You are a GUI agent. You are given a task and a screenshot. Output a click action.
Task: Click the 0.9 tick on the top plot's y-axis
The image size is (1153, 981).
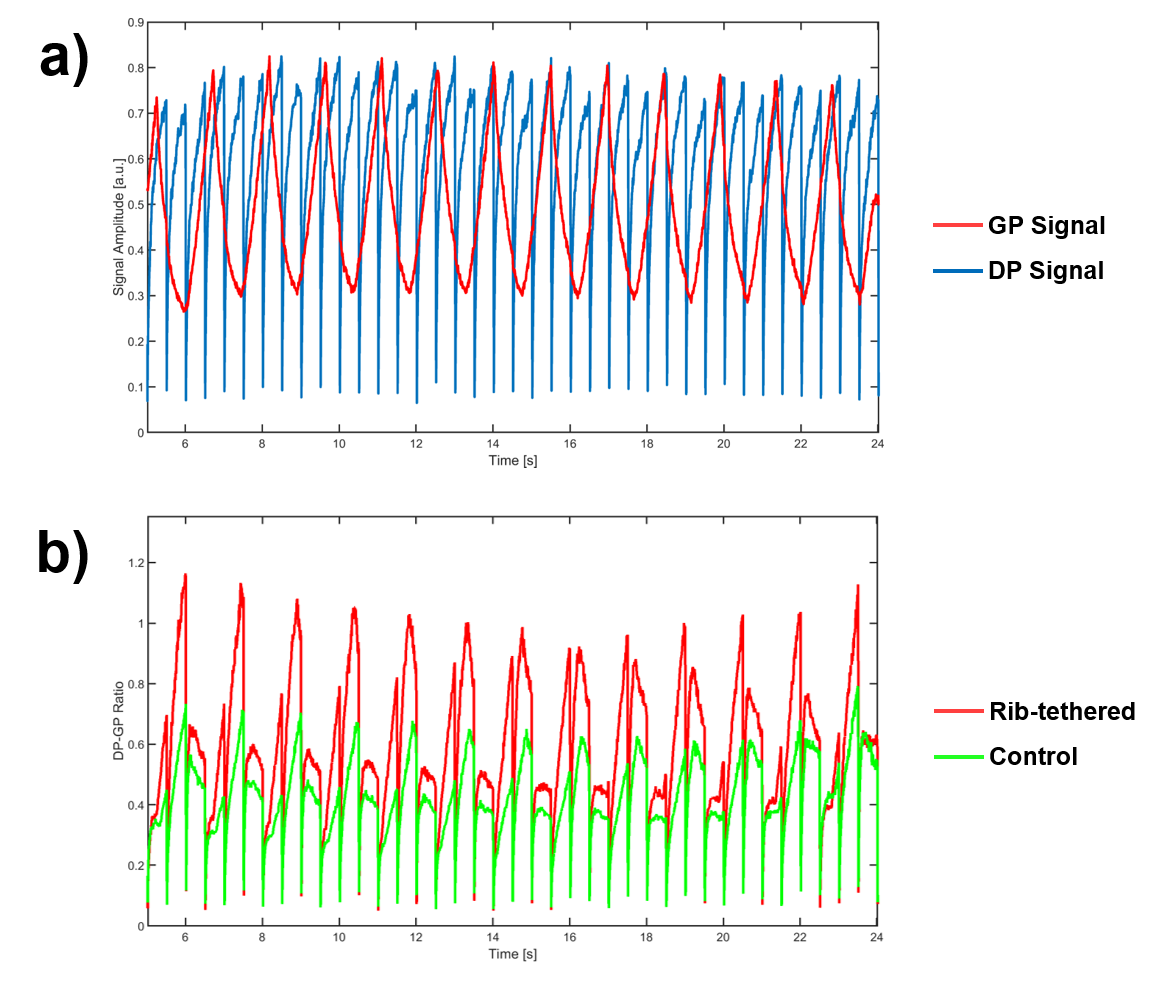click(x=134, y=22)
